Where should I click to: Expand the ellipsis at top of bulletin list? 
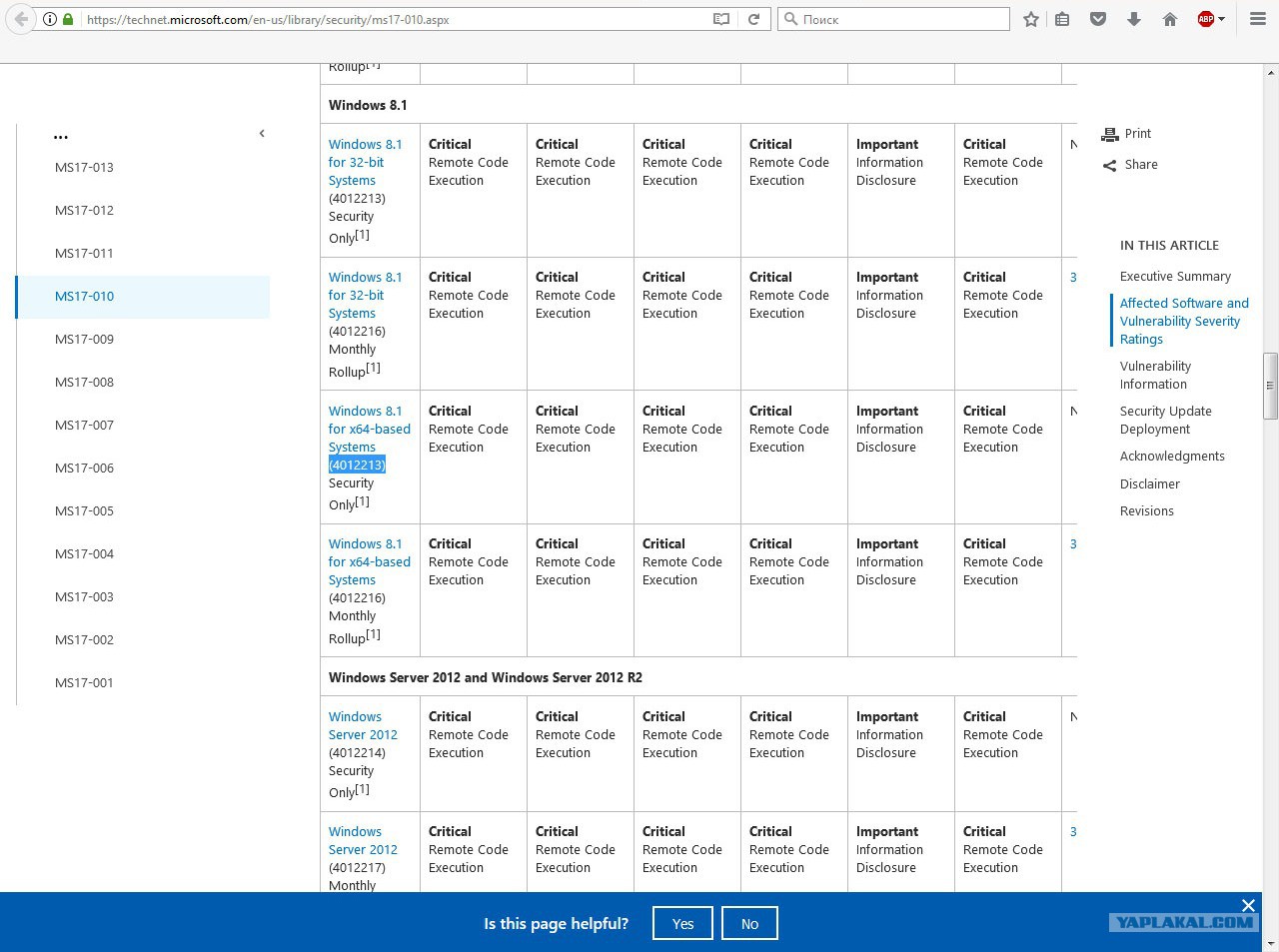tap(61, 137)
